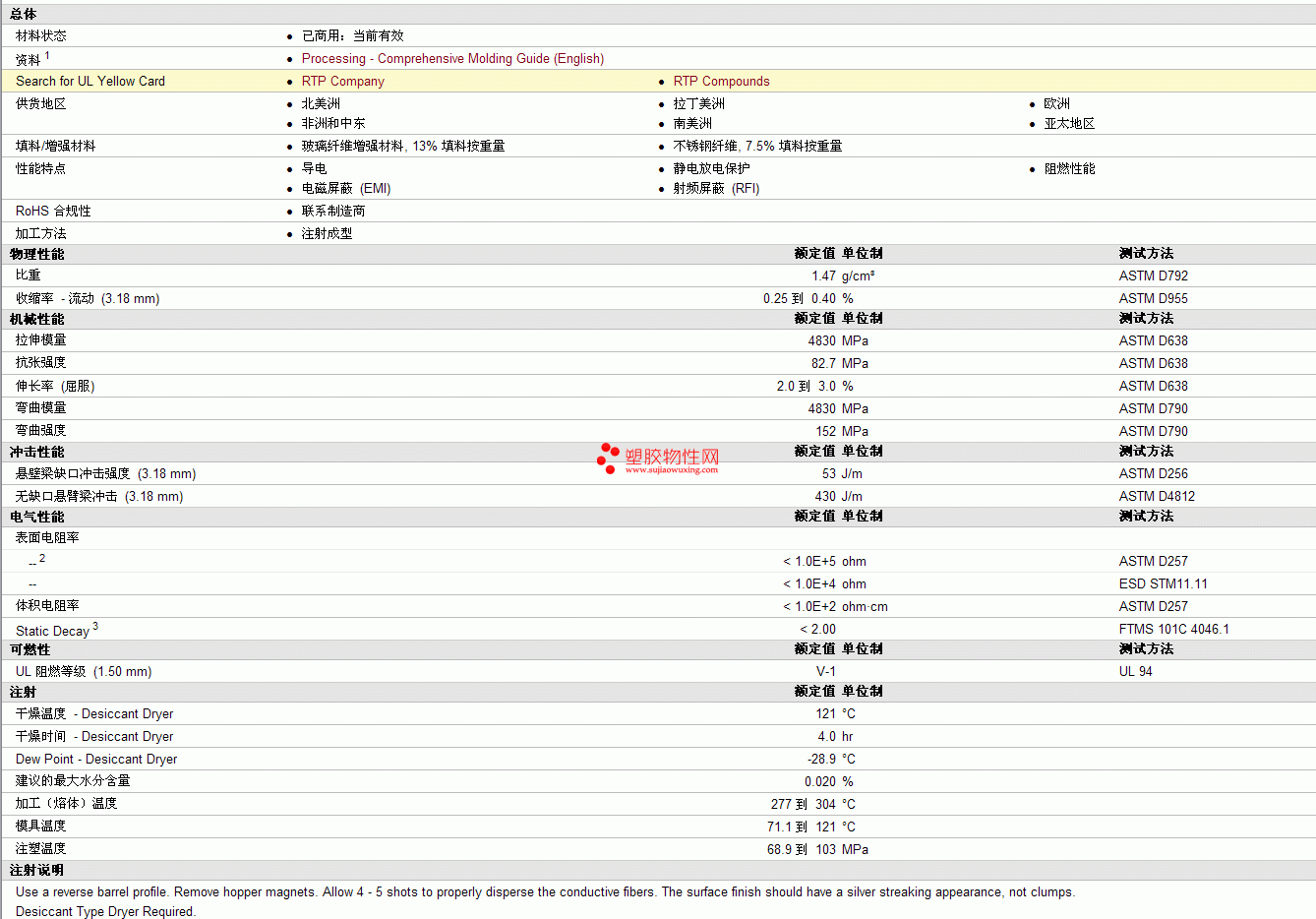
Task: Click the 'Desiccant Type Dryer Required.' note
Action: point(105,912)
